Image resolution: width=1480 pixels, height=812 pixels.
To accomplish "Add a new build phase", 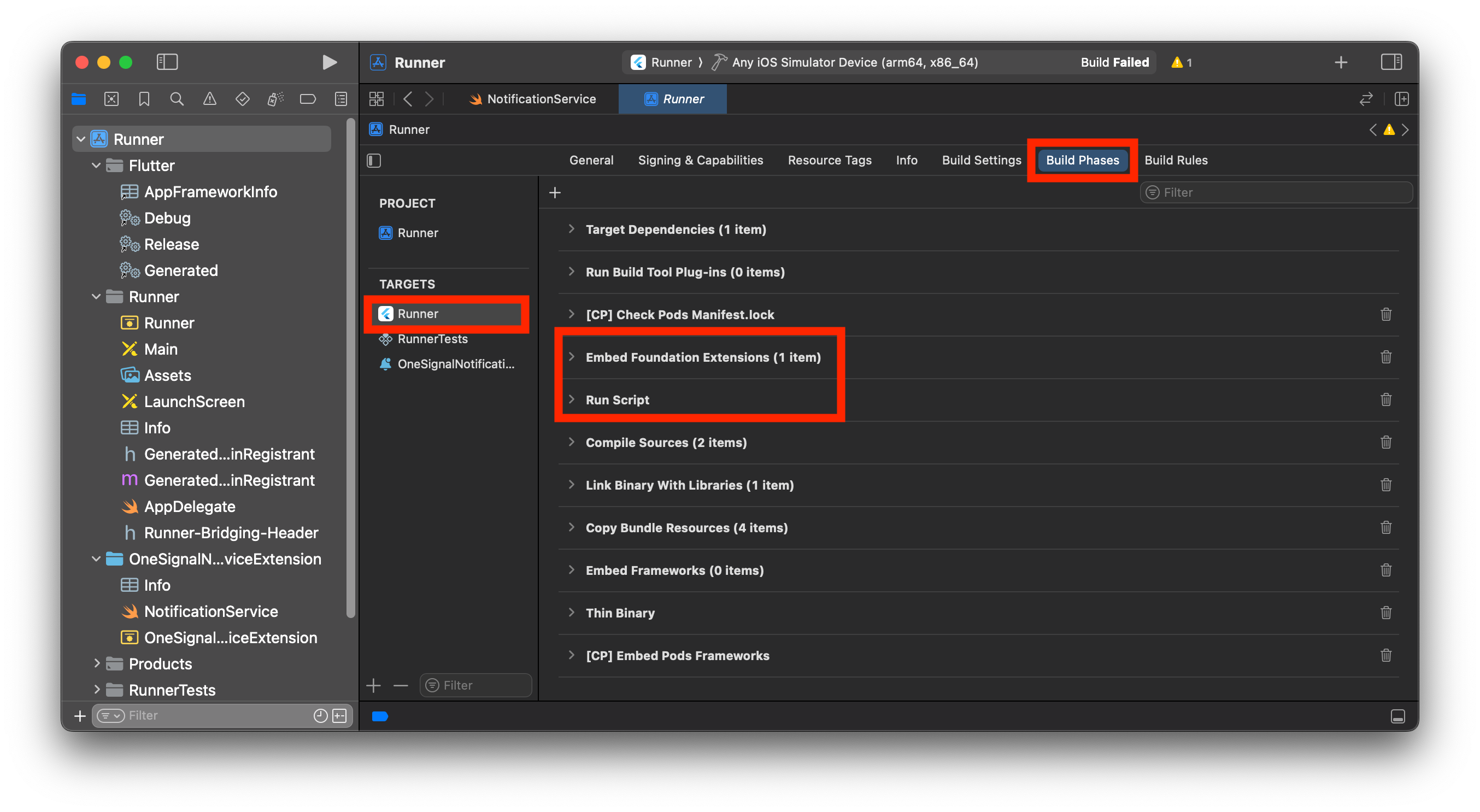I will (x=554, y=192).
